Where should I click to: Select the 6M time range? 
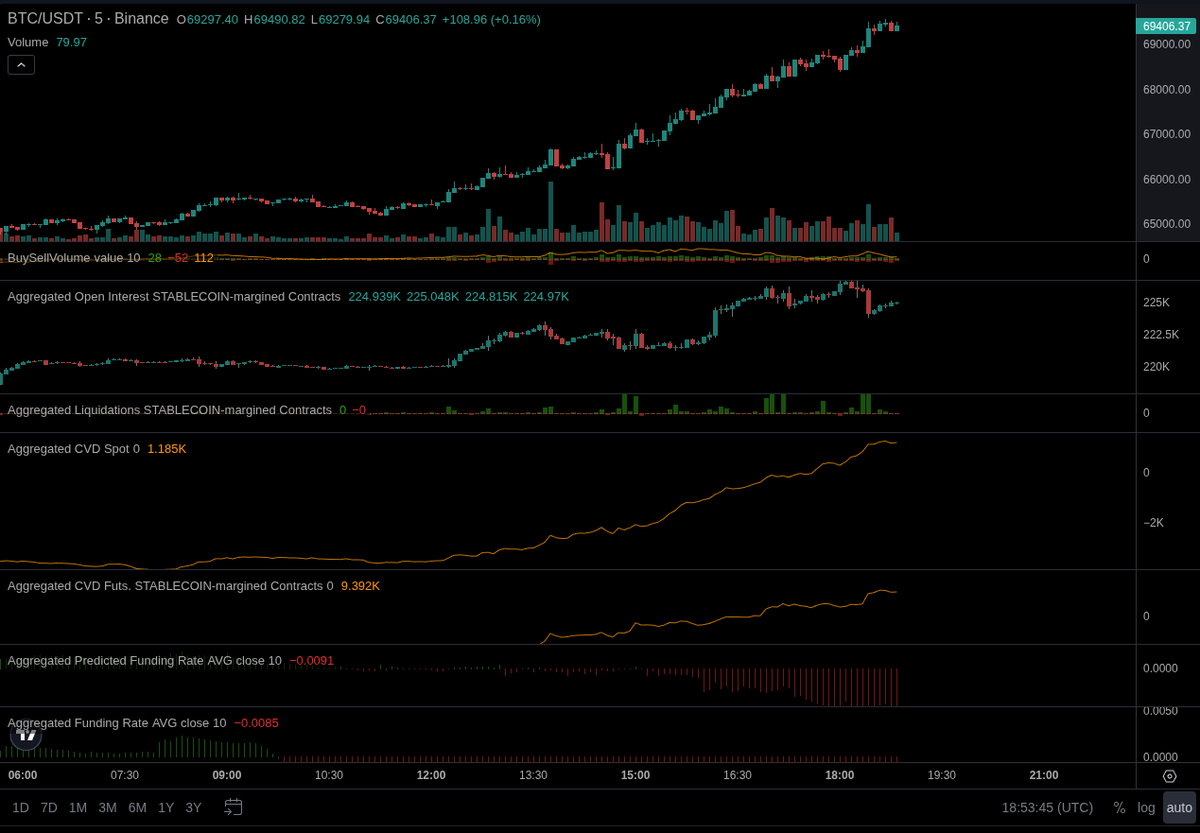click(137, 808)
